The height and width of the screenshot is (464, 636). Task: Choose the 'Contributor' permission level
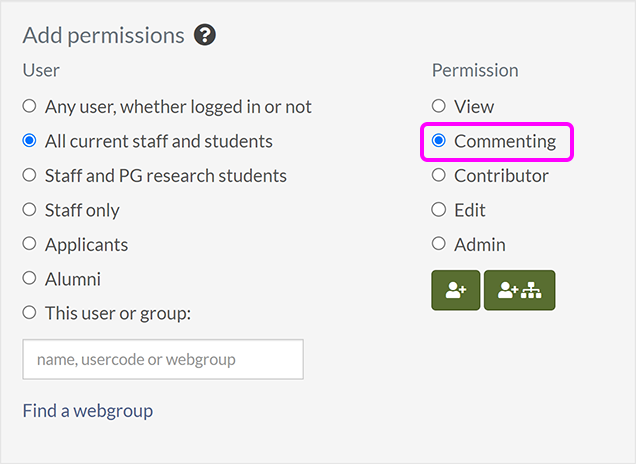(x=439, y=175)
